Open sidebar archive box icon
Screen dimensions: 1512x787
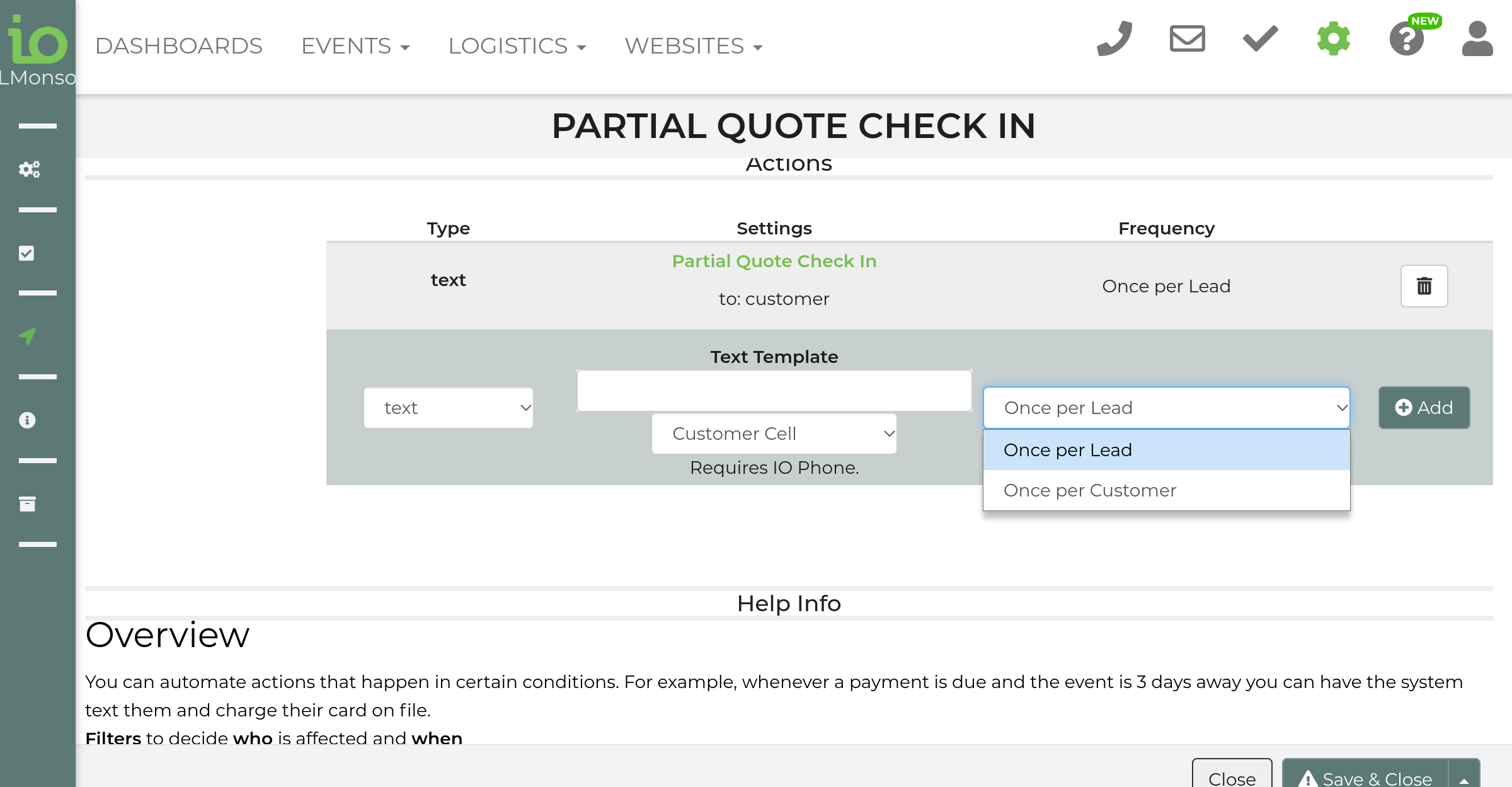(27, 503)
